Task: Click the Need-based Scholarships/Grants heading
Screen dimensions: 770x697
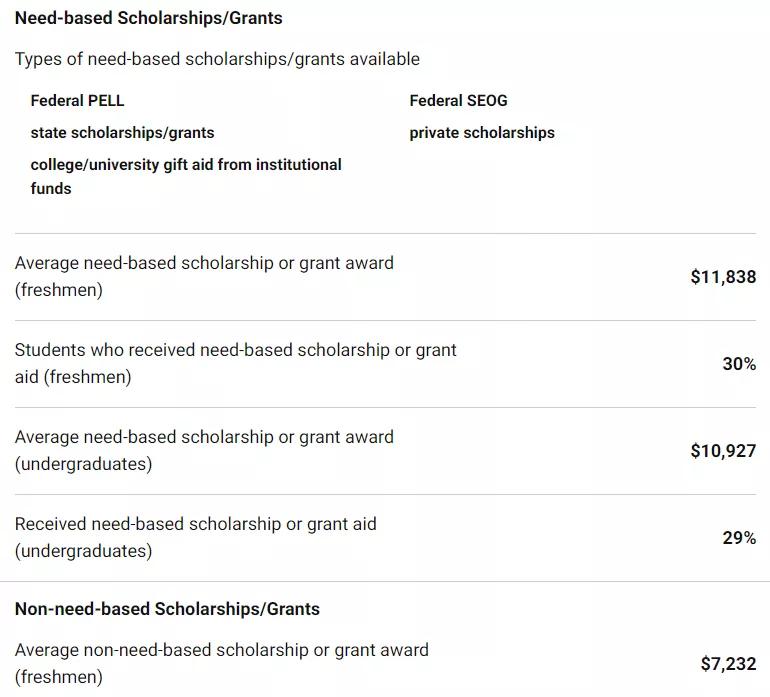Action: pyautogui.click(x=148, y=18)
